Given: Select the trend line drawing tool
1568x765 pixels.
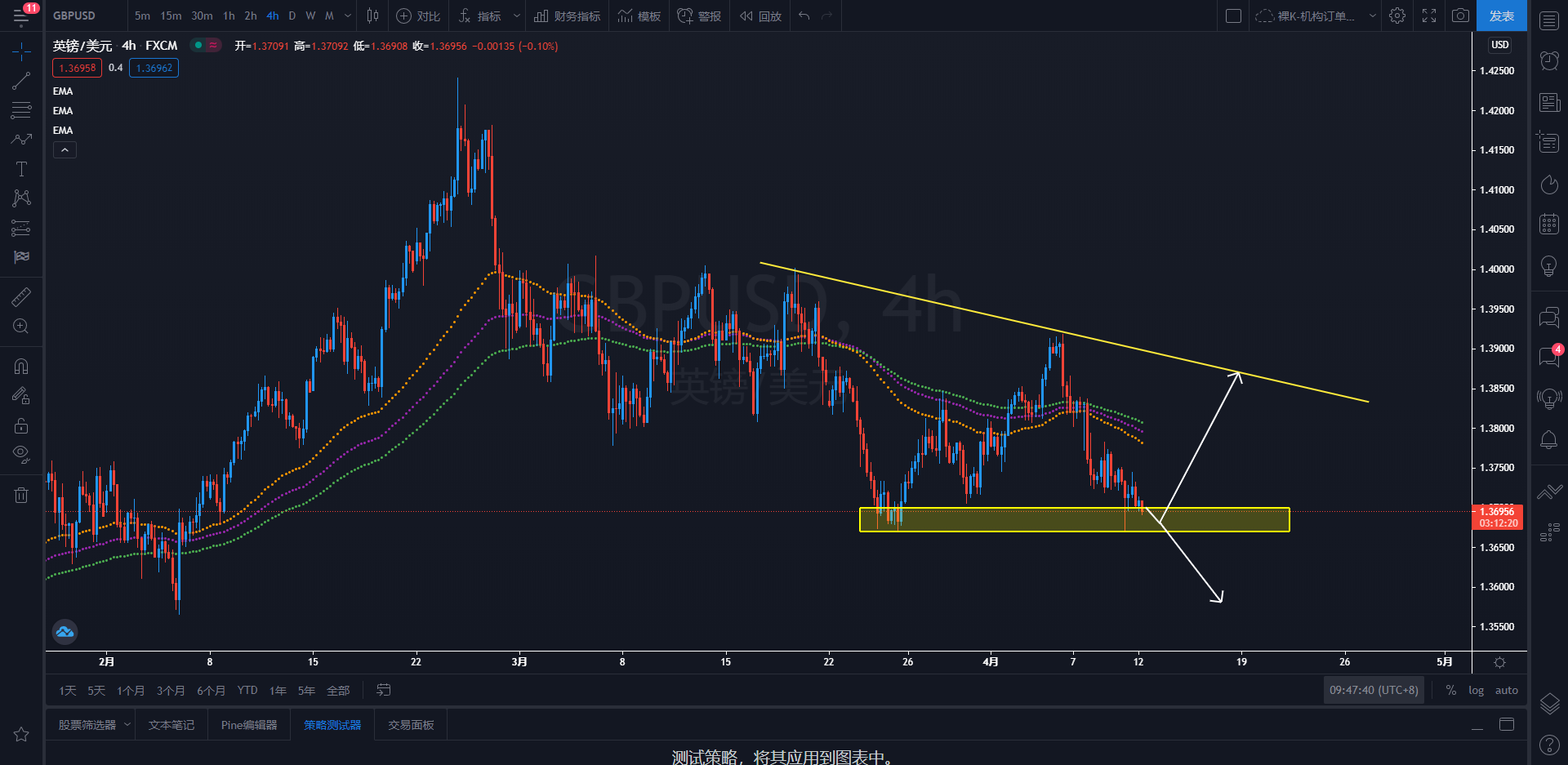Looking at the screenshot, I should click(x=21, y=81).
